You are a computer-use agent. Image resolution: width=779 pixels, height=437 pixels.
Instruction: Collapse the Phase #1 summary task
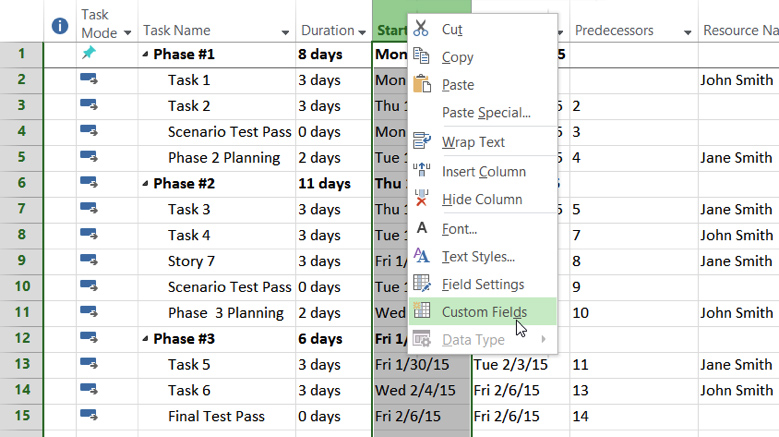pyautogui.click(x=145, y=55)
